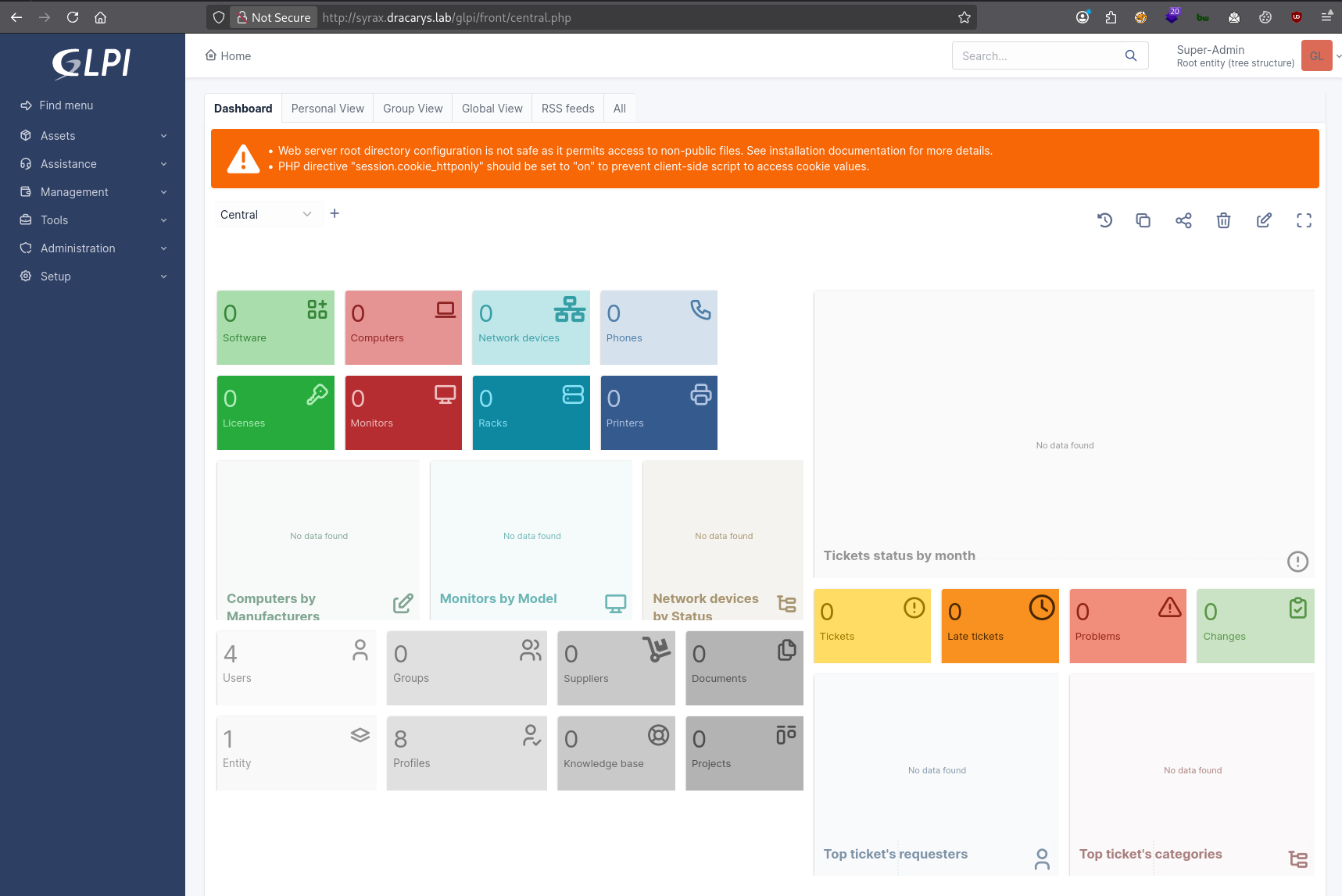Open the Super-Admin user menu
1342x896 pixels.
[1258, 56]
